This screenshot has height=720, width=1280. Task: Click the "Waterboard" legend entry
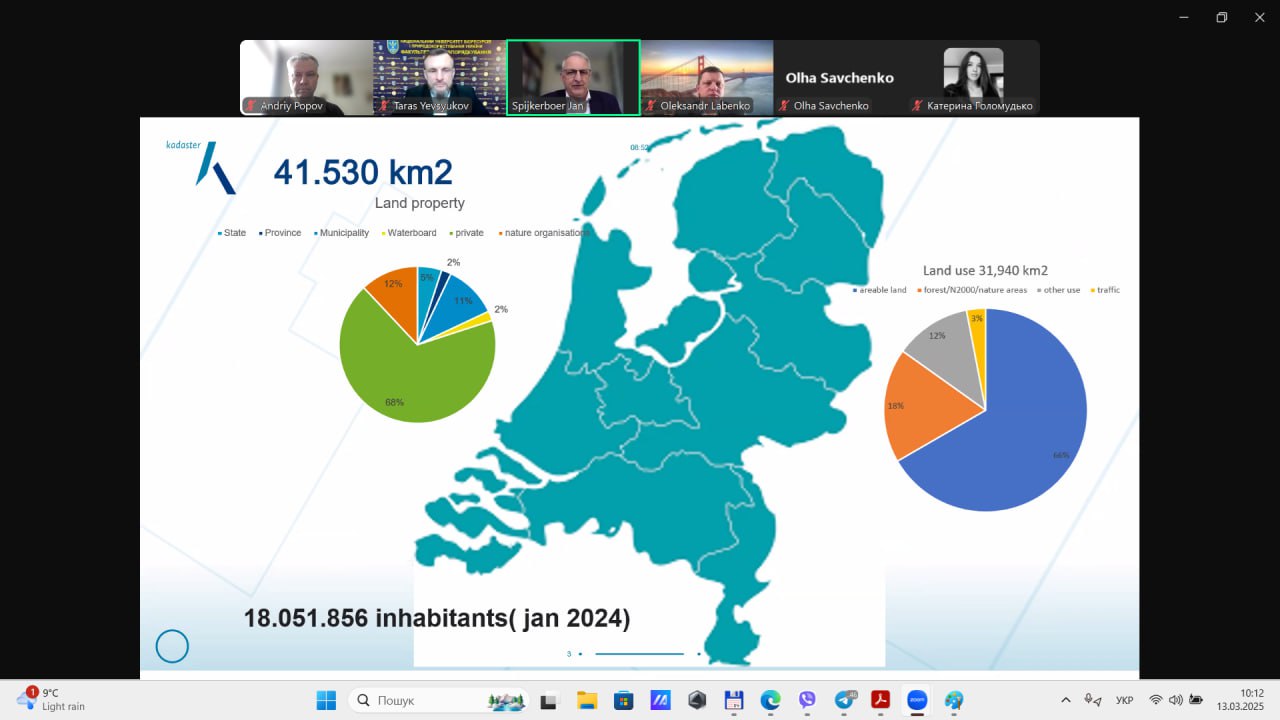[411, 233]
